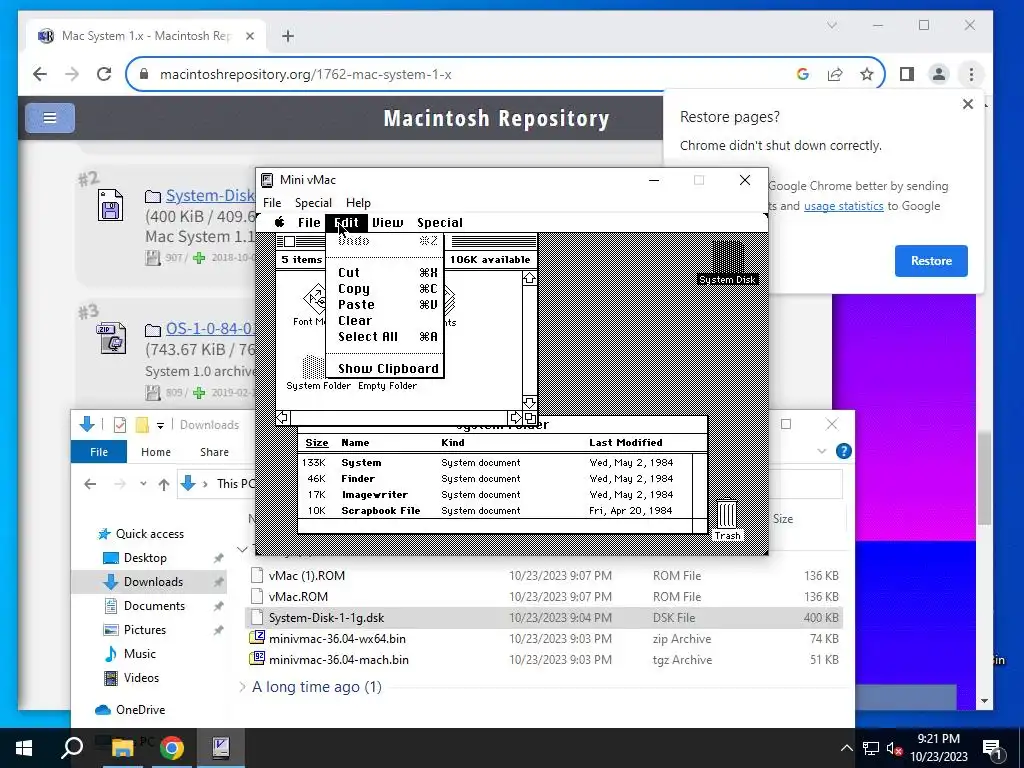Select Downloads in the navigation pane
Screen dimensions: 1024x768
pyautogui.click(x=150, y=581)
